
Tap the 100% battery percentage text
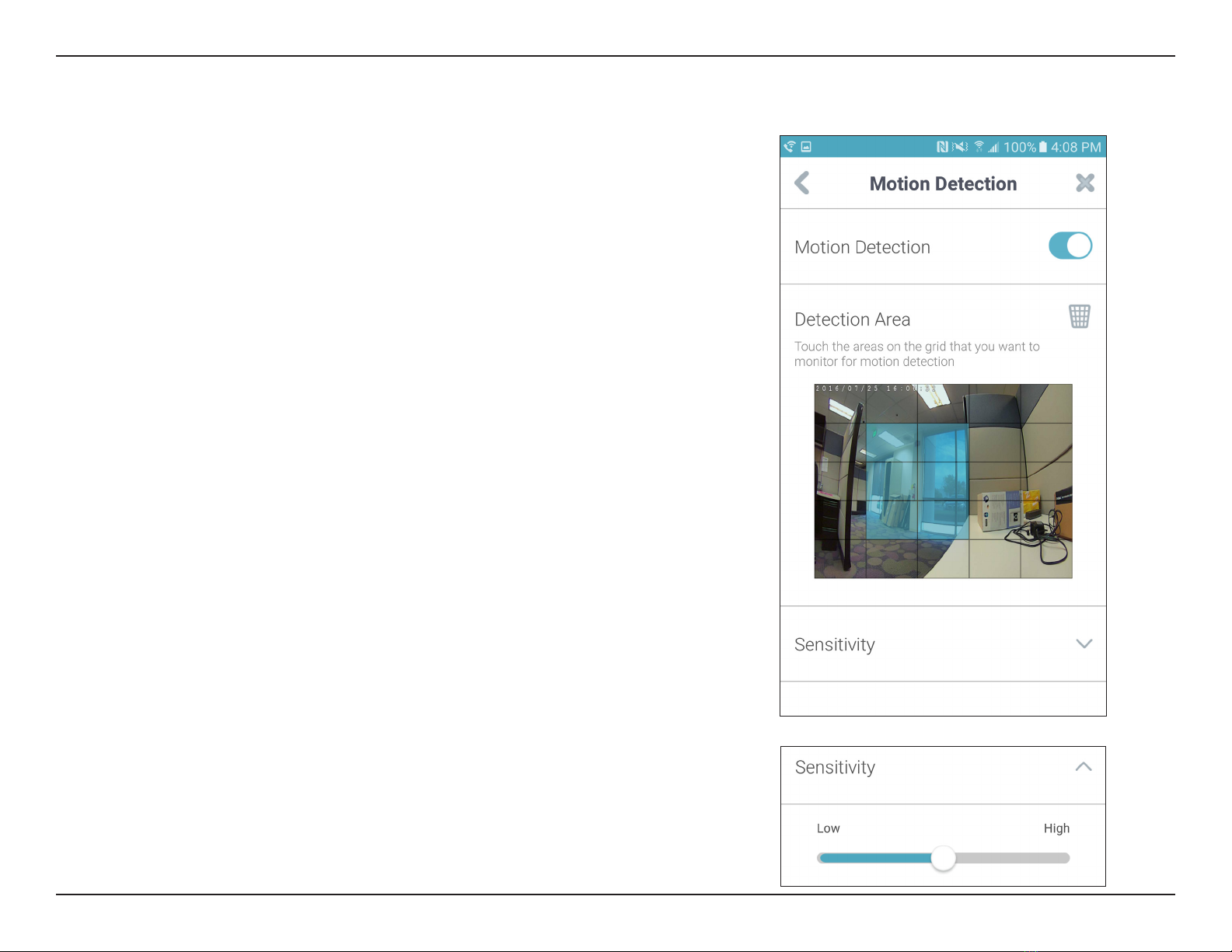coord(1020,147)
